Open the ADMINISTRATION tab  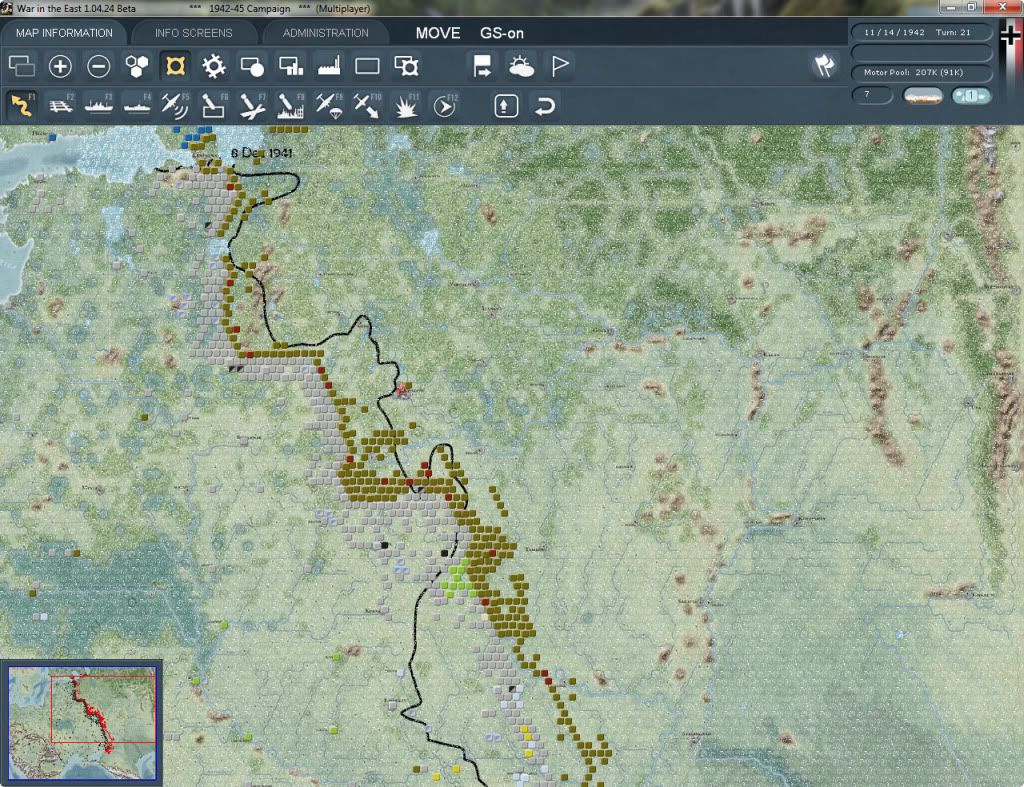(325, 33)
